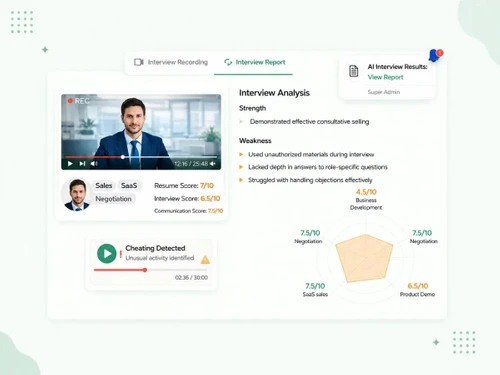Viewport: 500px width, 375px height.
Task: Click the 12:16 / 25:48 video time
Action: click(x=191, y=164)
